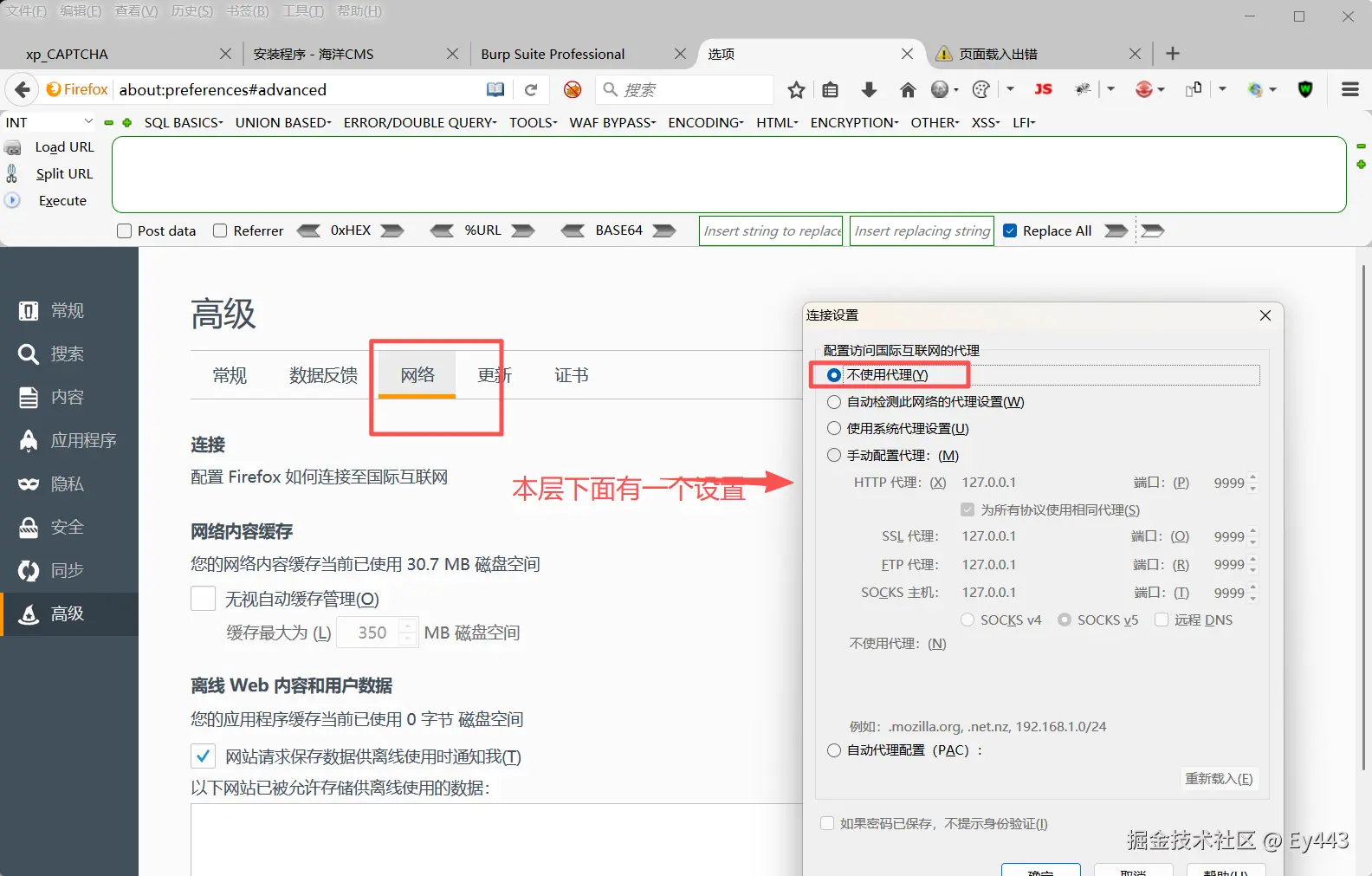
Task: Click the 0xHEX encode right arrow
Action: tap(392, 230)
